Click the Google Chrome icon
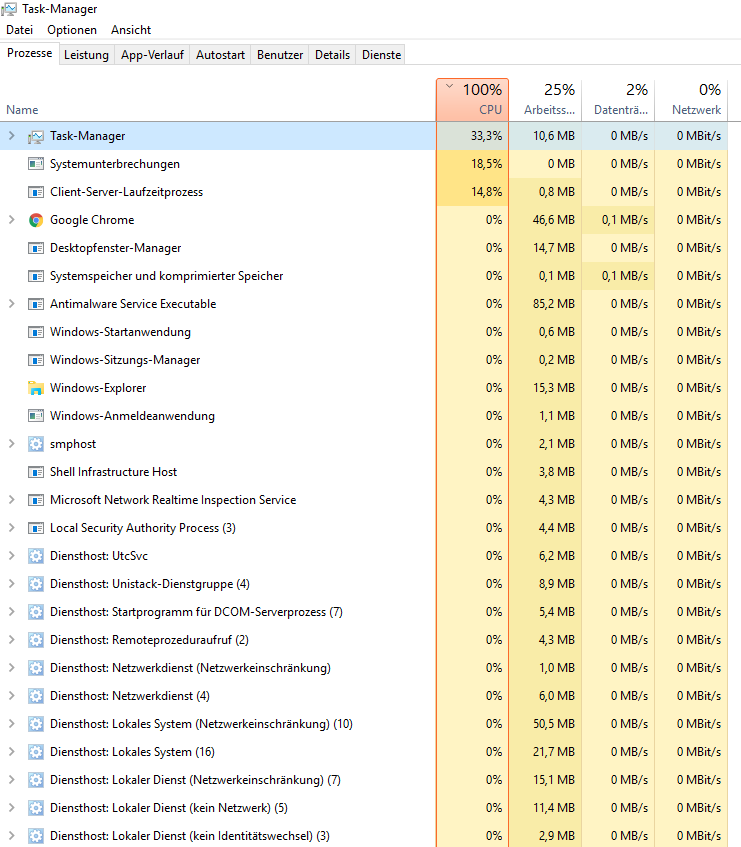 (36, 220)
